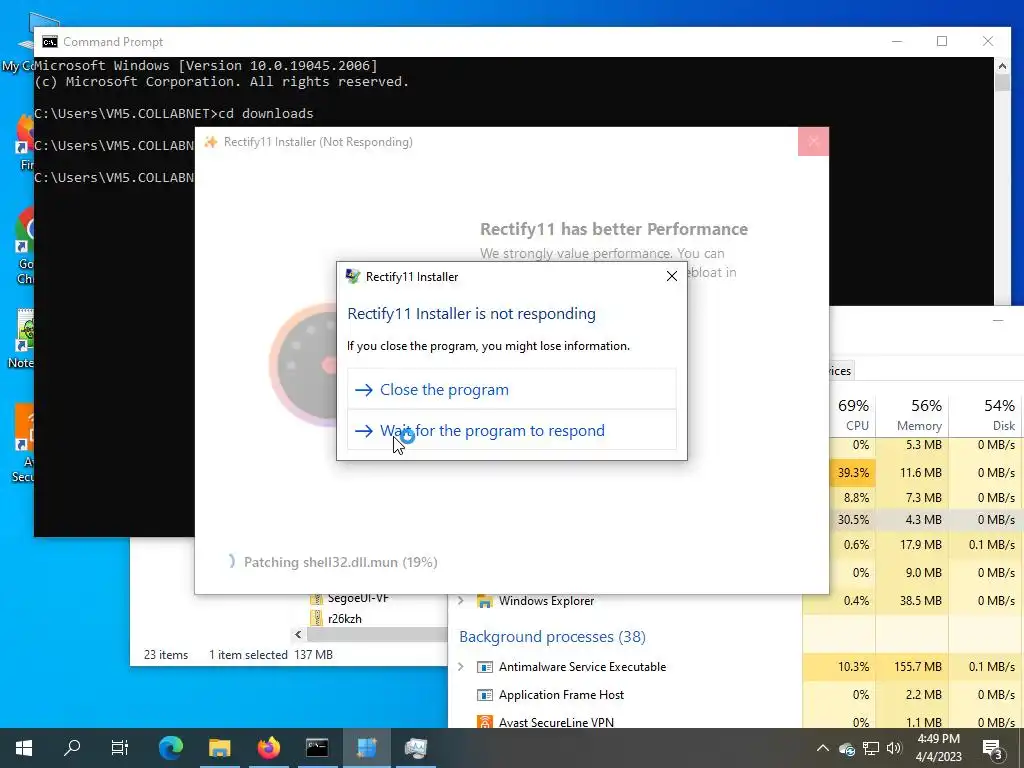
Task: Switch to Task Manager taskbar button
Action: click(415, 748)
